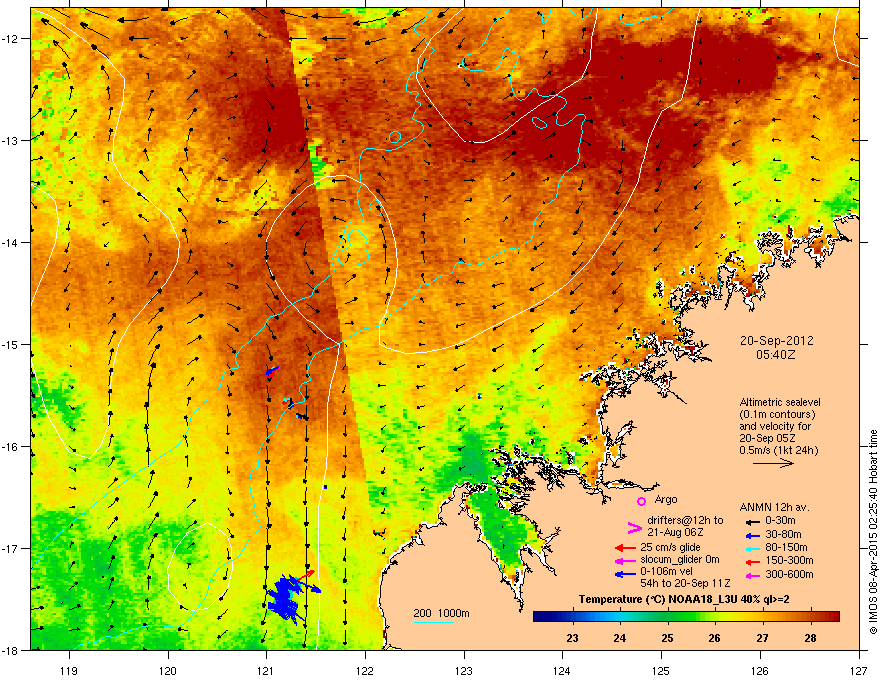Image resolution: width=880 pixels, height=680 pixels.
Task: Click the '0-30m' depth label
Action: 780,521
